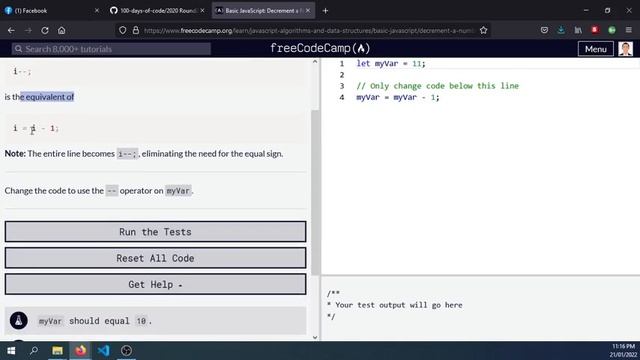Click the taskbar clock showing 11:16 PM
This screenshot has width=640, height=360.
pos(622,351)
